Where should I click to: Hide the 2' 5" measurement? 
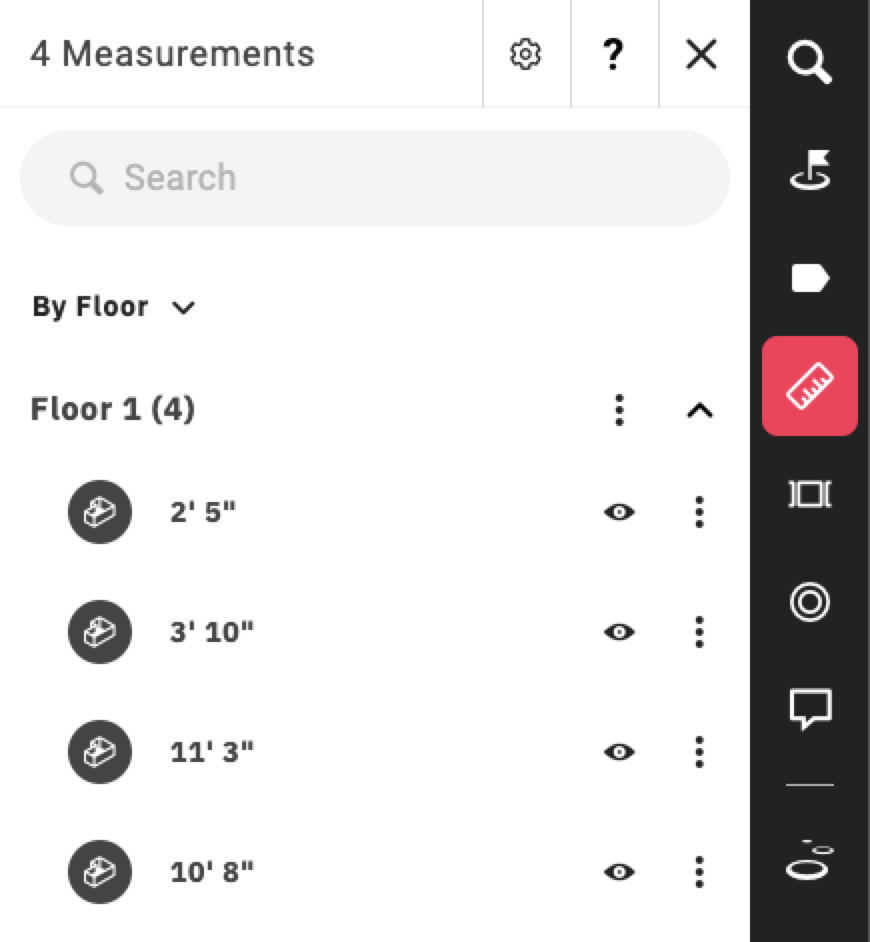click(x=619, y=512)
